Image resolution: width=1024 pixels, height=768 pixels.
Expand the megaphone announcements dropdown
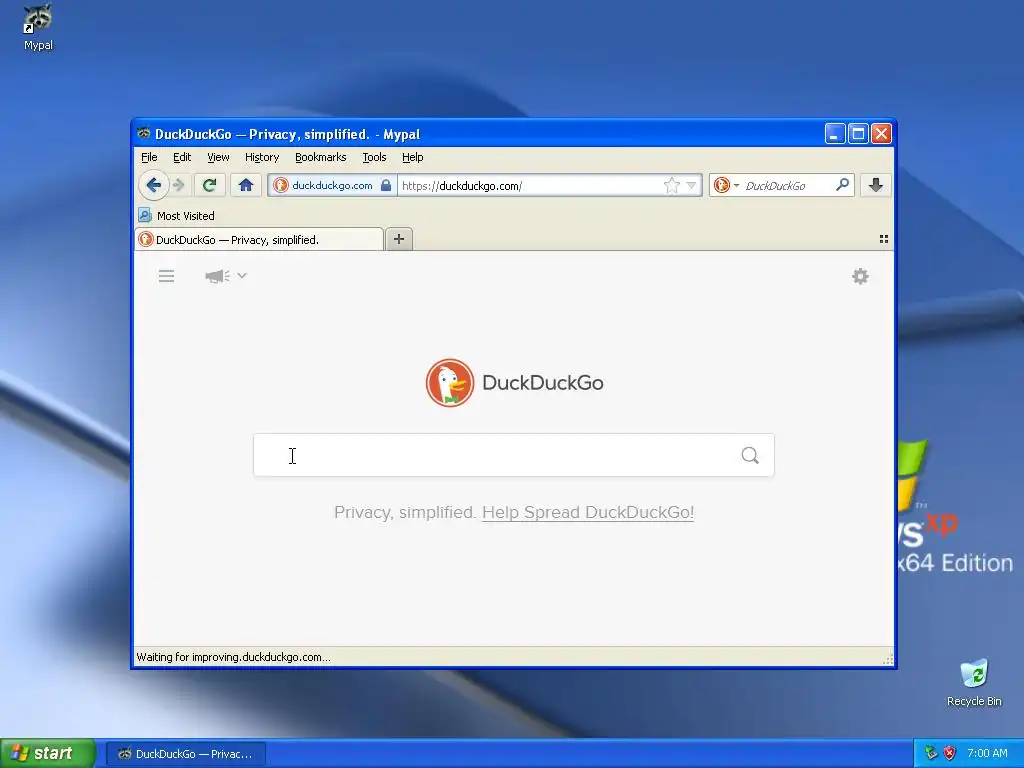pyautogui.click(x=225, y=276)
